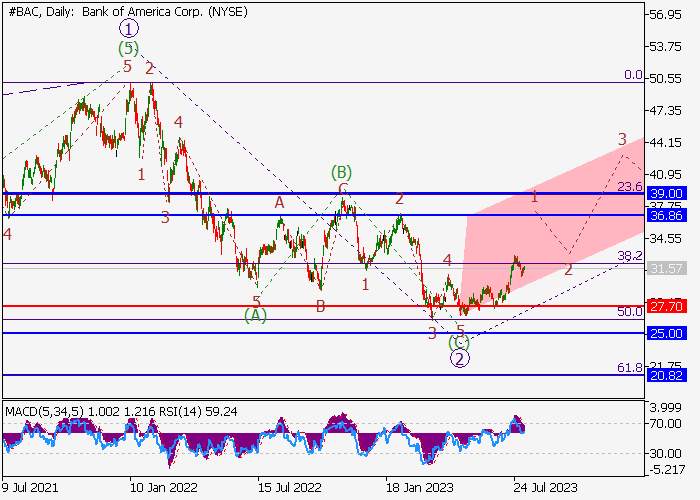The height and width of the screenshot is (500, 700).
Task: Select the circled wave 1 label at the top
Action: tap(129, 29)
